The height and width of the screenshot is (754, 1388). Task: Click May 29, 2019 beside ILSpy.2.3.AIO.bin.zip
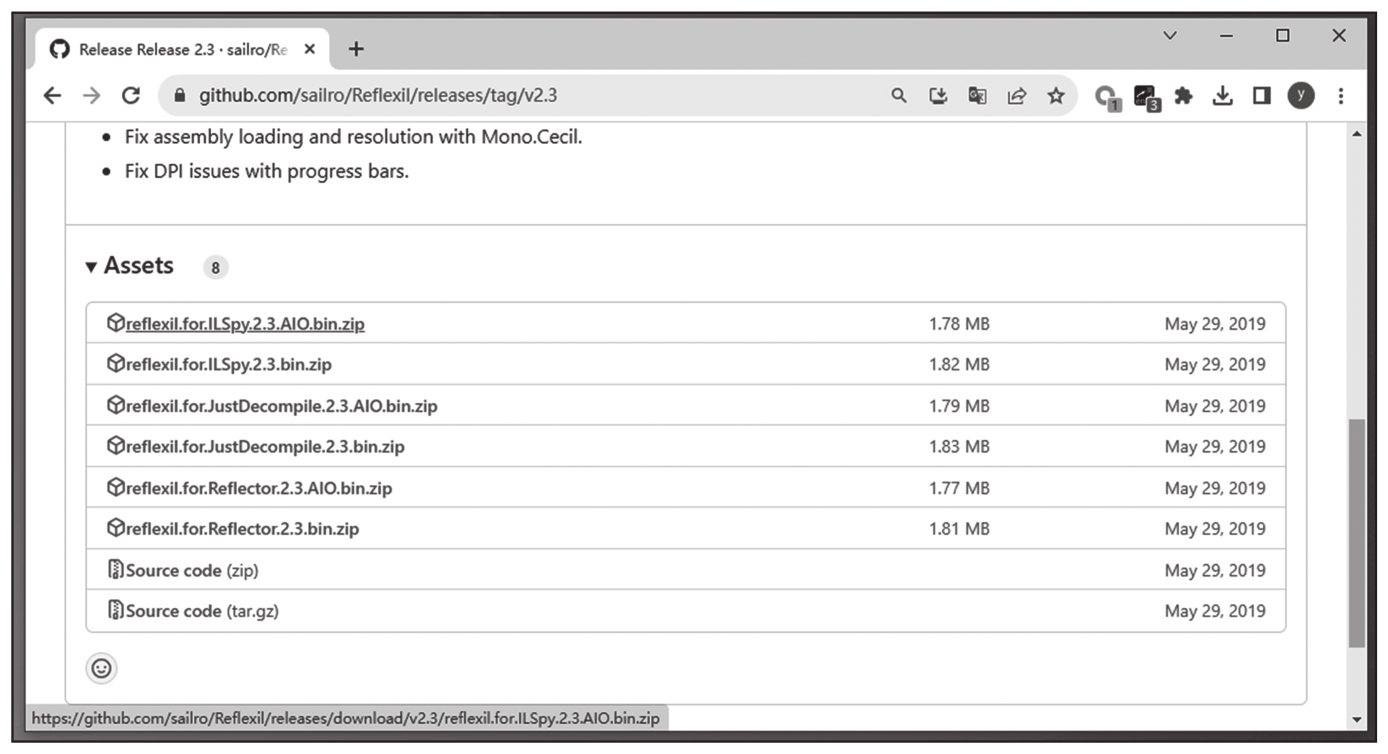click(1215, 324)
